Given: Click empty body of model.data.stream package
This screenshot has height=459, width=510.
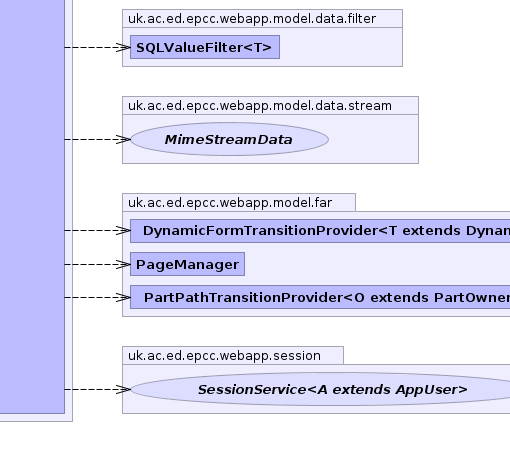Looking at the screenshot, I should pos(373,139).
